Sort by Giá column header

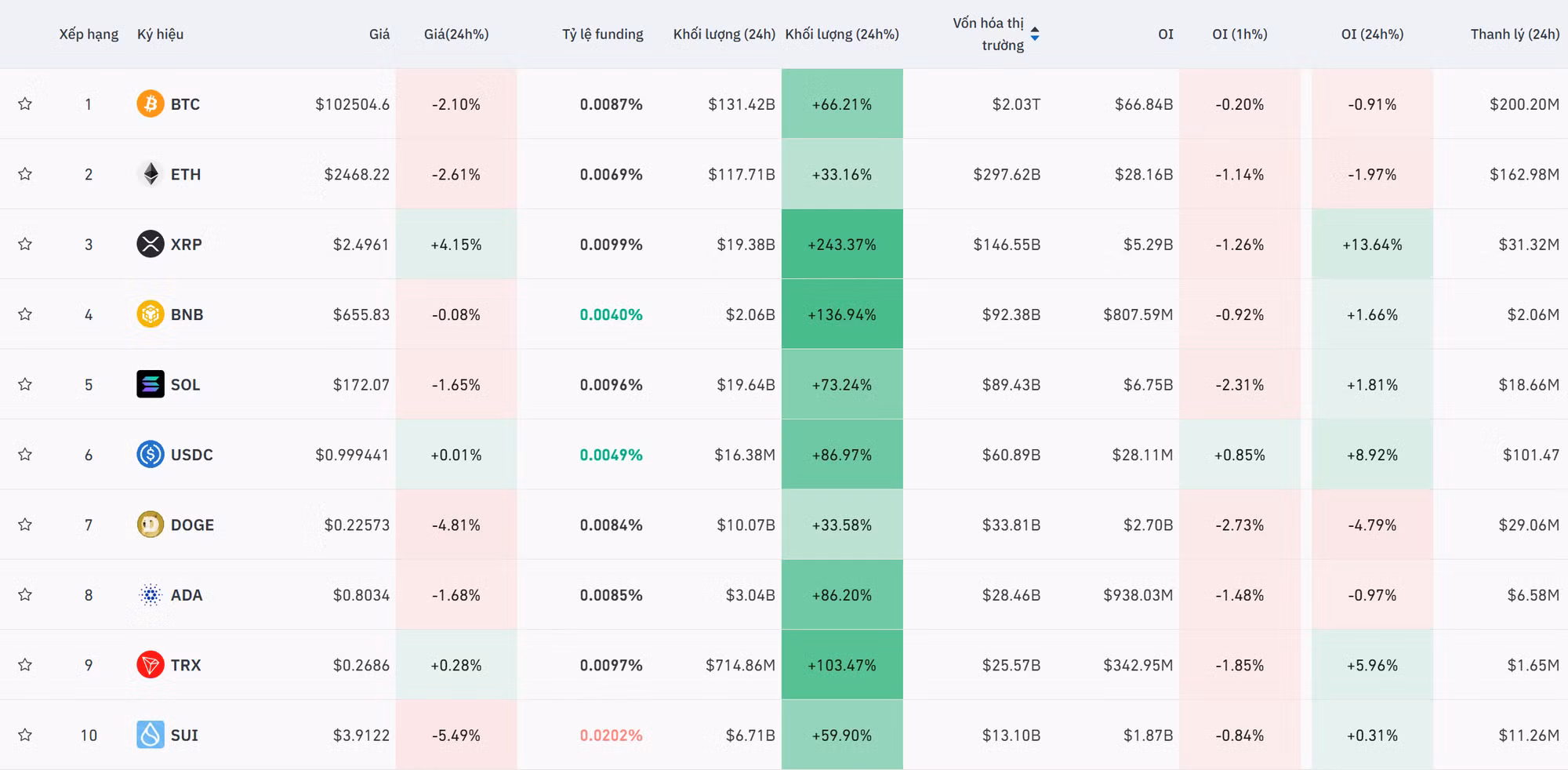(379, 35)
